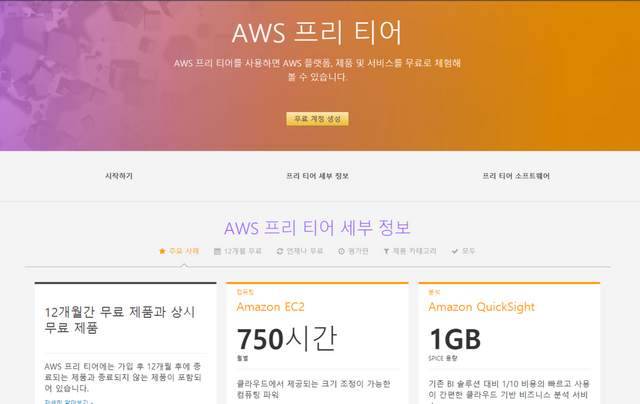This screenshot has width=640, height=404.
Task: Select the 언제나 무료 filter tab
Action: (x=300, y=251)
